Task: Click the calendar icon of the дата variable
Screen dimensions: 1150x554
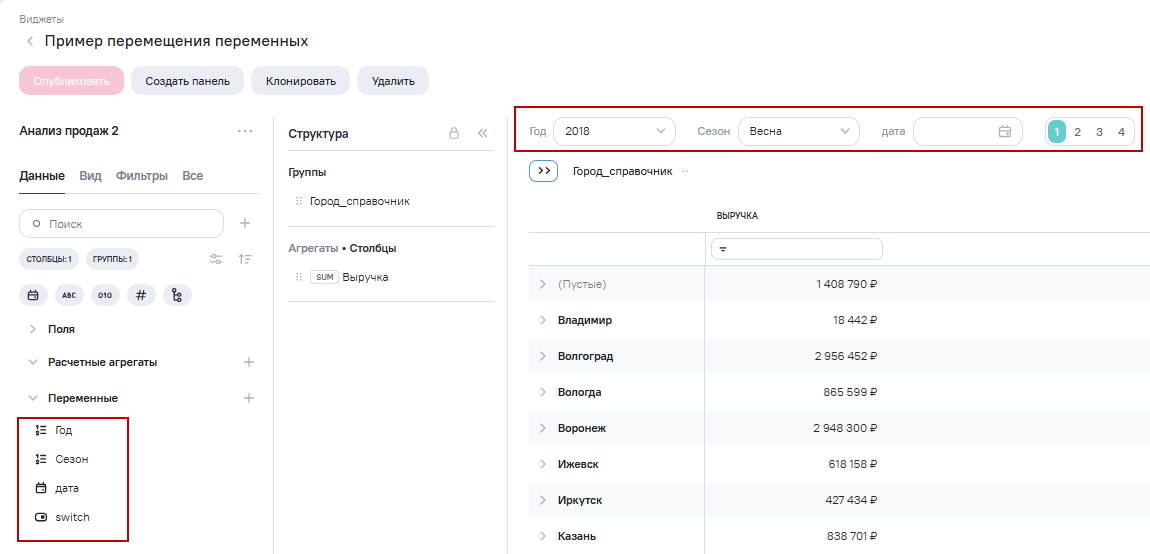Action: (41, 488)
